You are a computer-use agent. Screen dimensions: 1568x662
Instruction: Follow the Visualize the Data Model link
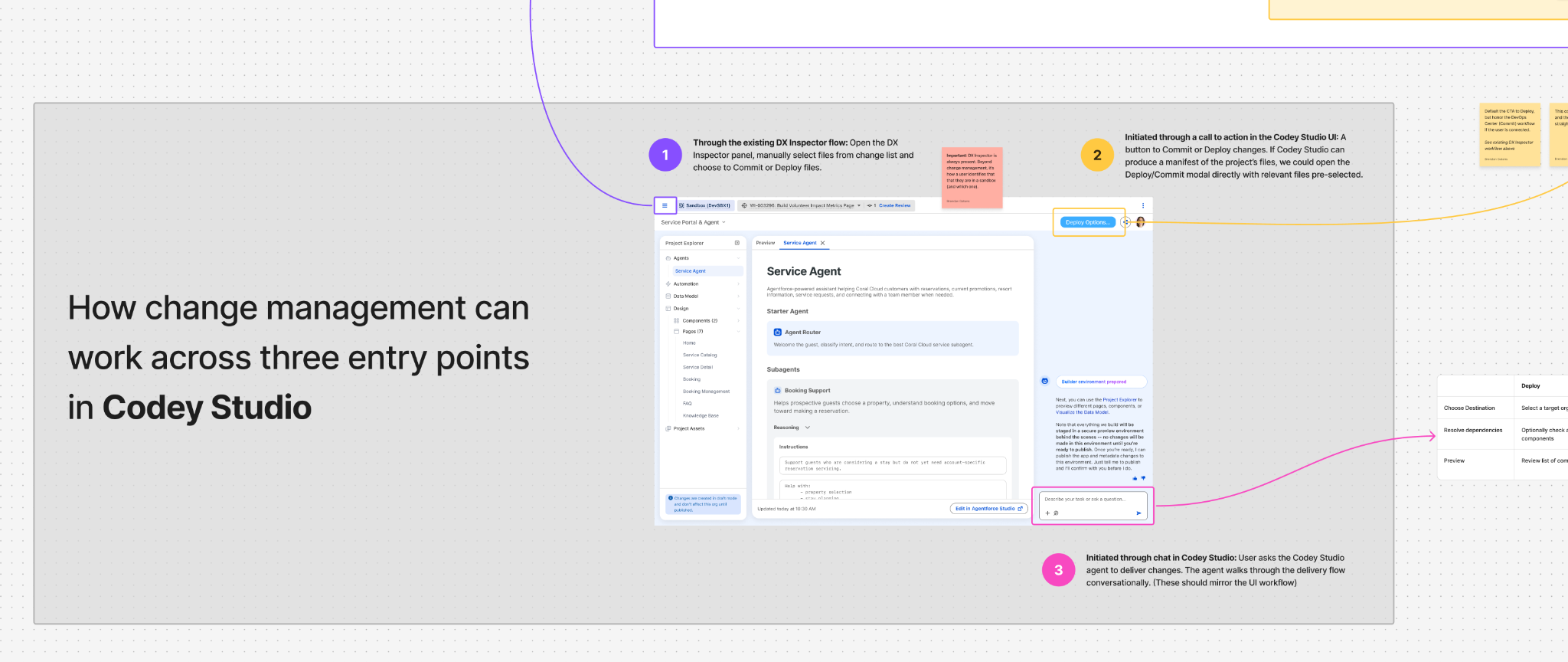point(1082,412)
